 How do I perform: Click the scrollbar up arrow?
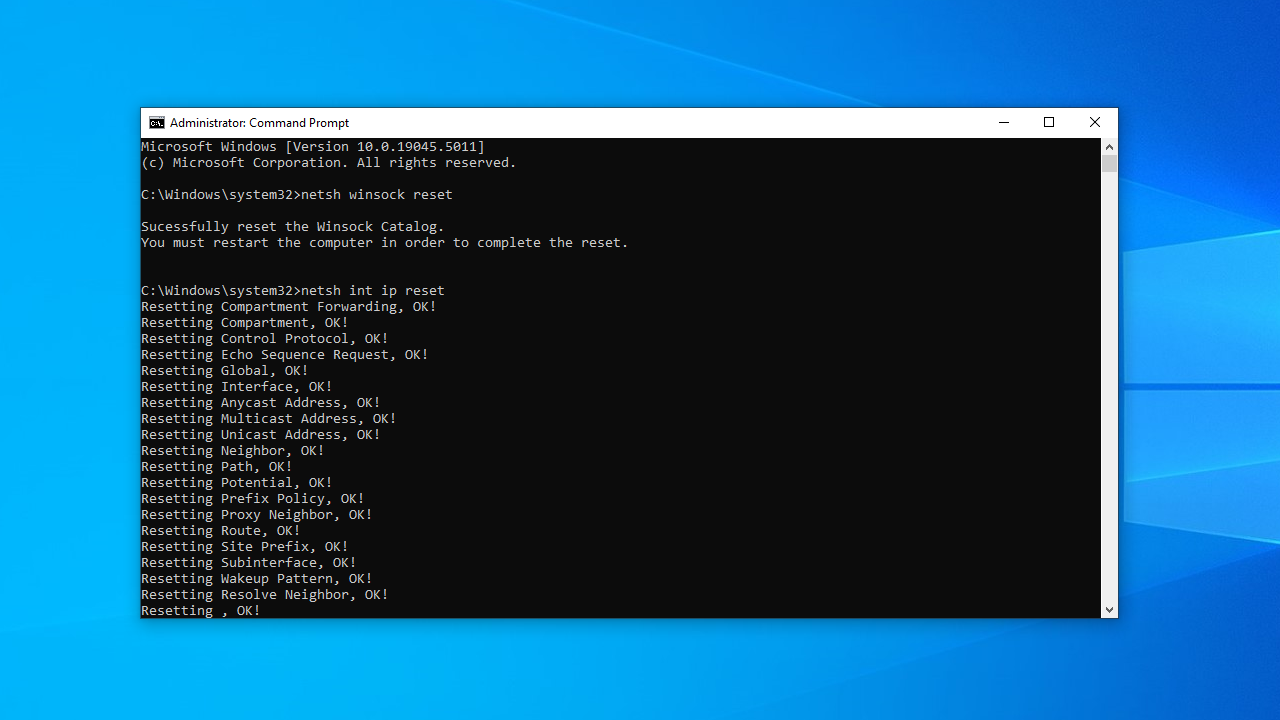click(x=1109, y=147)
